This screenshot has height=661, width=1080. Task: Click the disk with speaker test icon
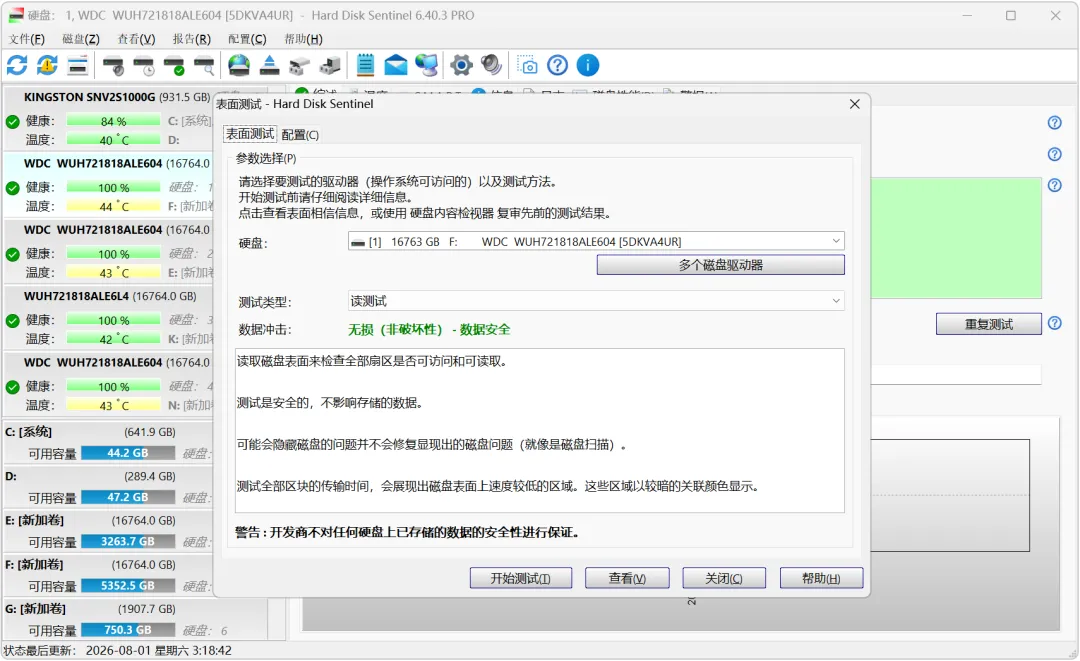(113, 66)
